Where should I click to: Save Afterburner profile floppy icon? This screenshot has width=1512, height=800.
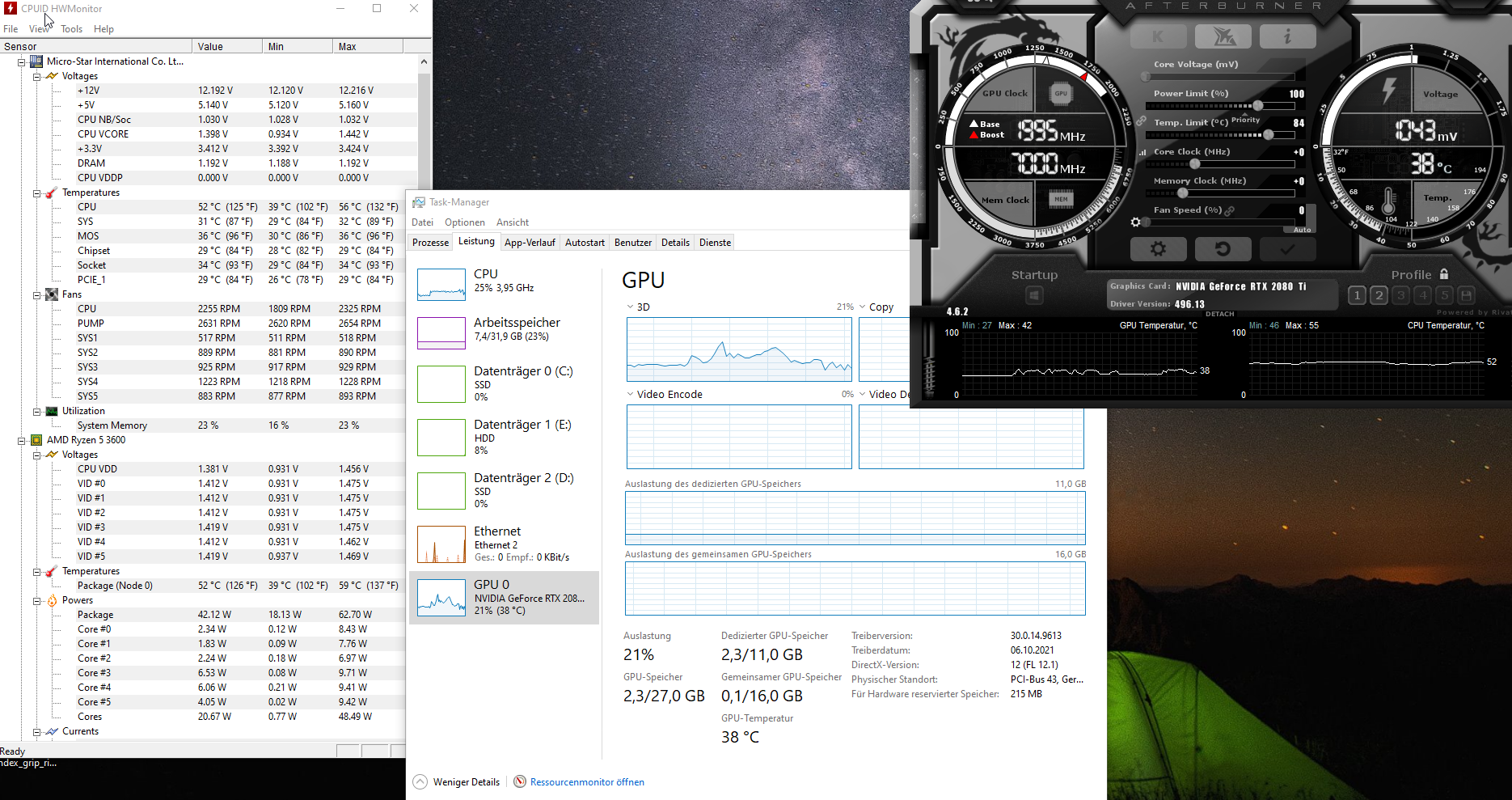1466,295
